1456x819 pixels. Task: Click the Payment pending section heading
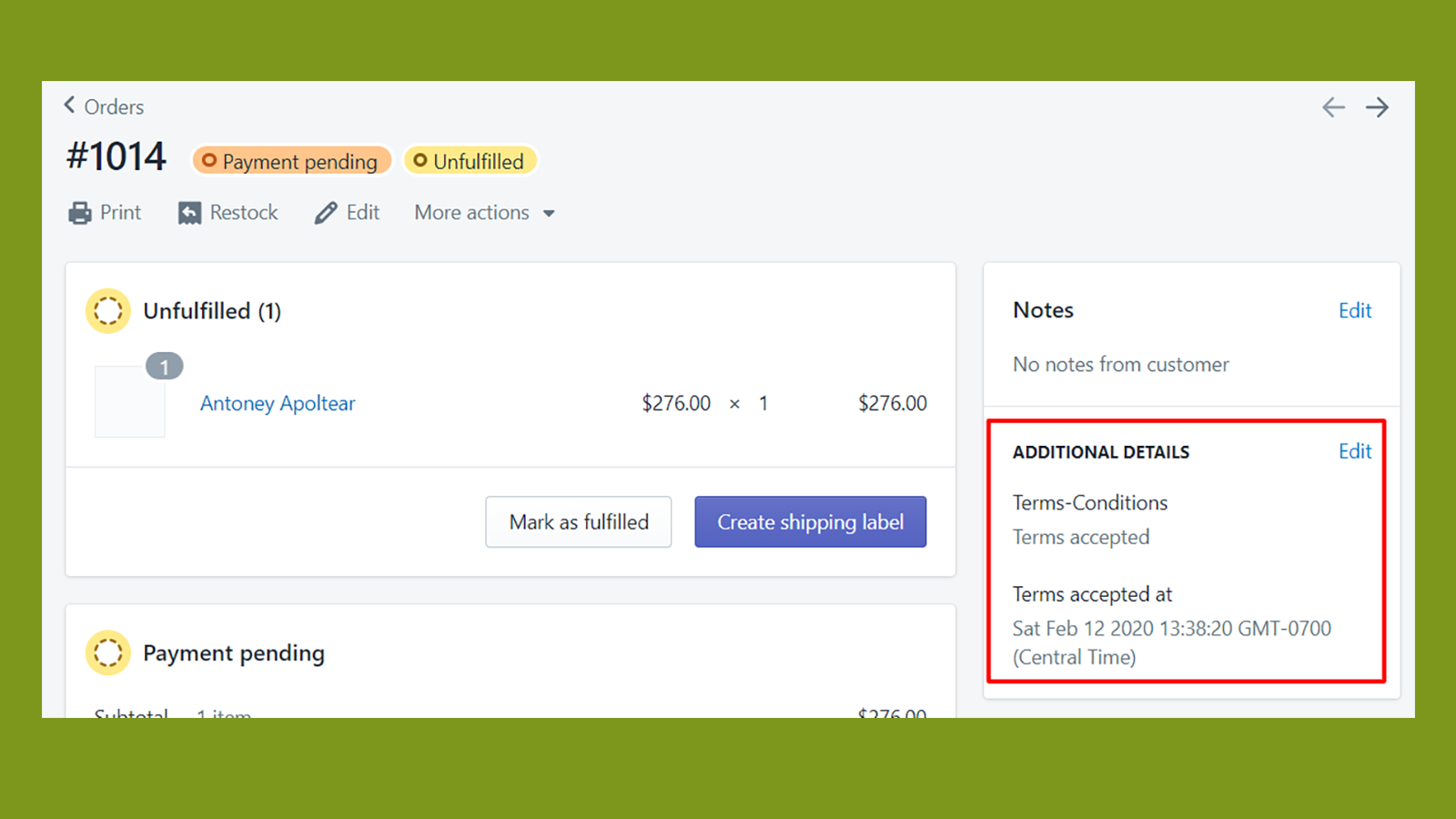[x=234, y=653]
